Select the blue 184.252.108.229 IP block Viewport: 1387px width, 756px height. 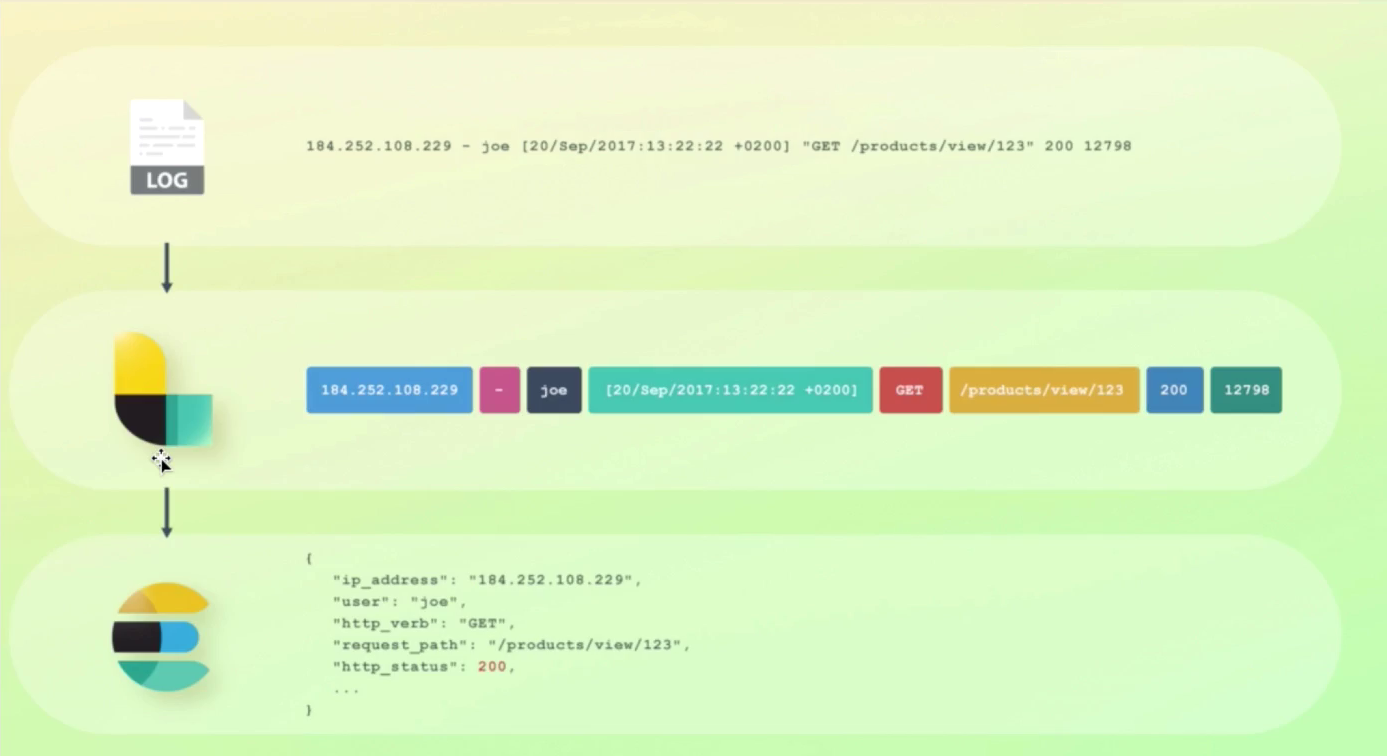(390, 390)
